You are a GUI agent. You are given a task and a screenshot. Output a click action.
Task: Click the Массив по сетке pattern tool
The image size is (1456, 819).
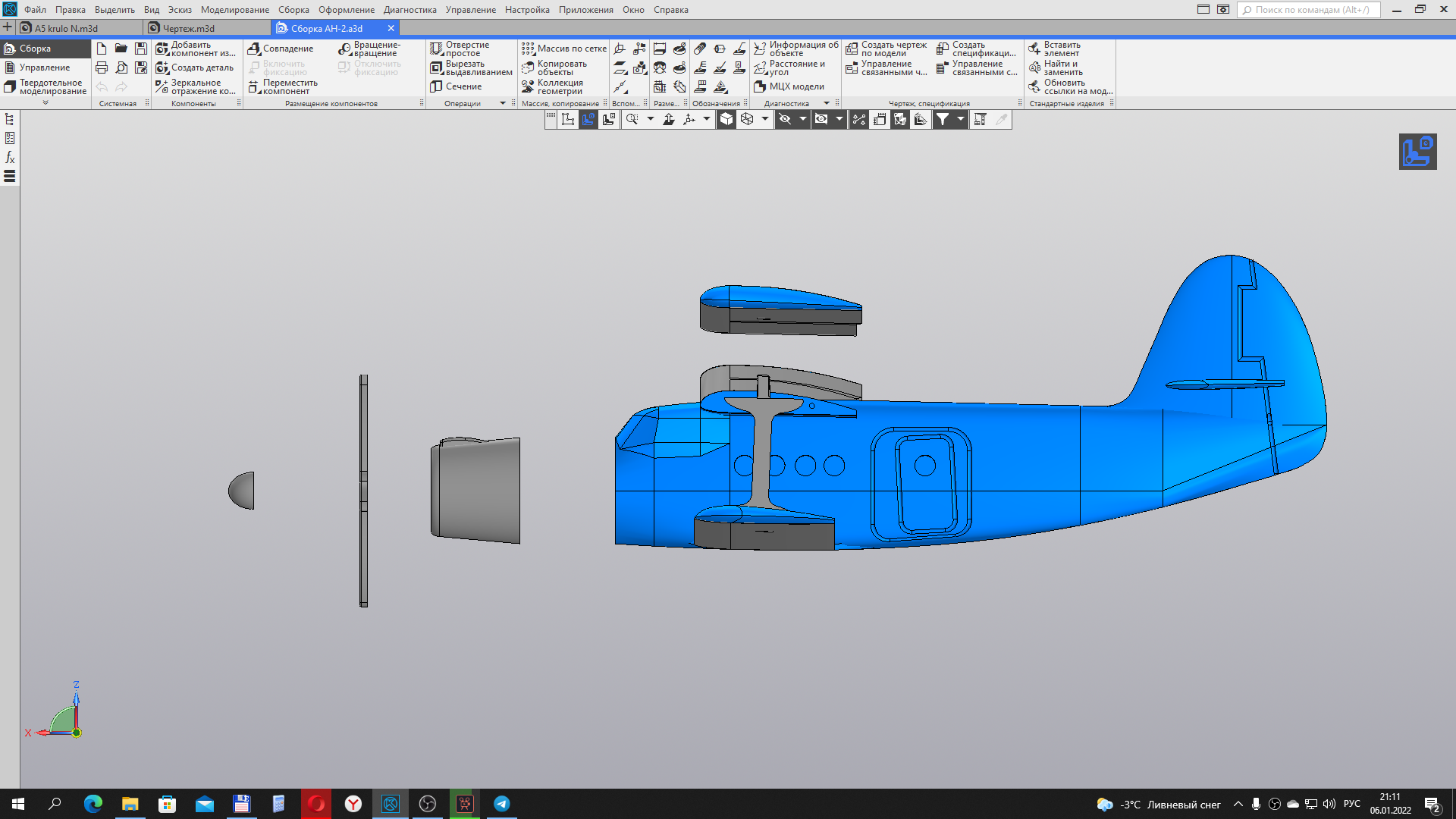click(564, 49)
